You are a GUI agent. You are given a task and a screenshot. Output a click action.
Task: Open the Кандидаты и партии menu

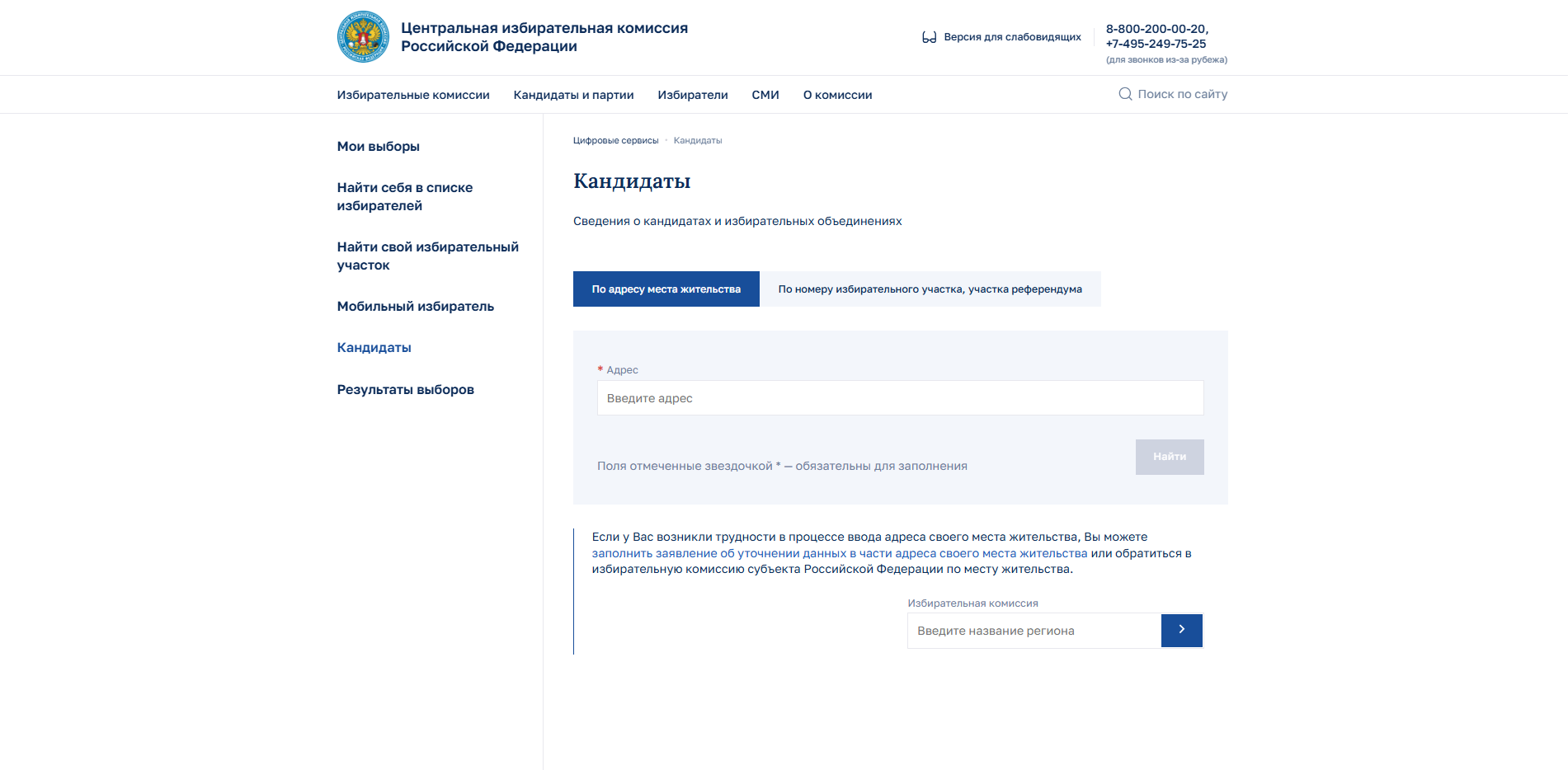[x=573, y=95]
